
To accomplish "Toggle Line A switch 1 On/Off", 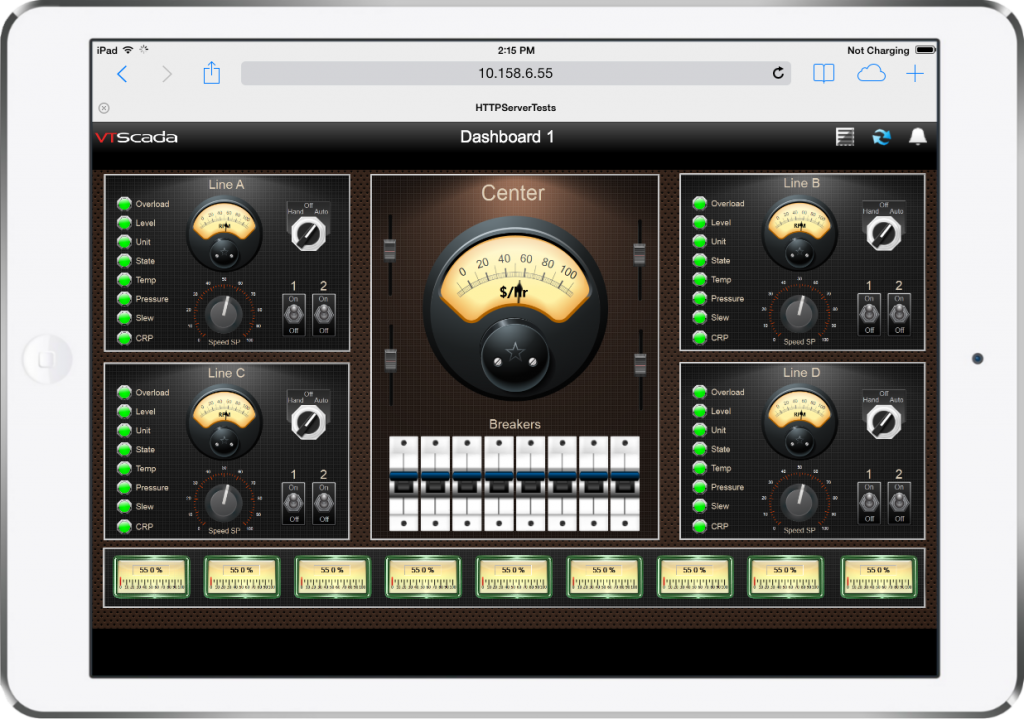I will [294, 314].
